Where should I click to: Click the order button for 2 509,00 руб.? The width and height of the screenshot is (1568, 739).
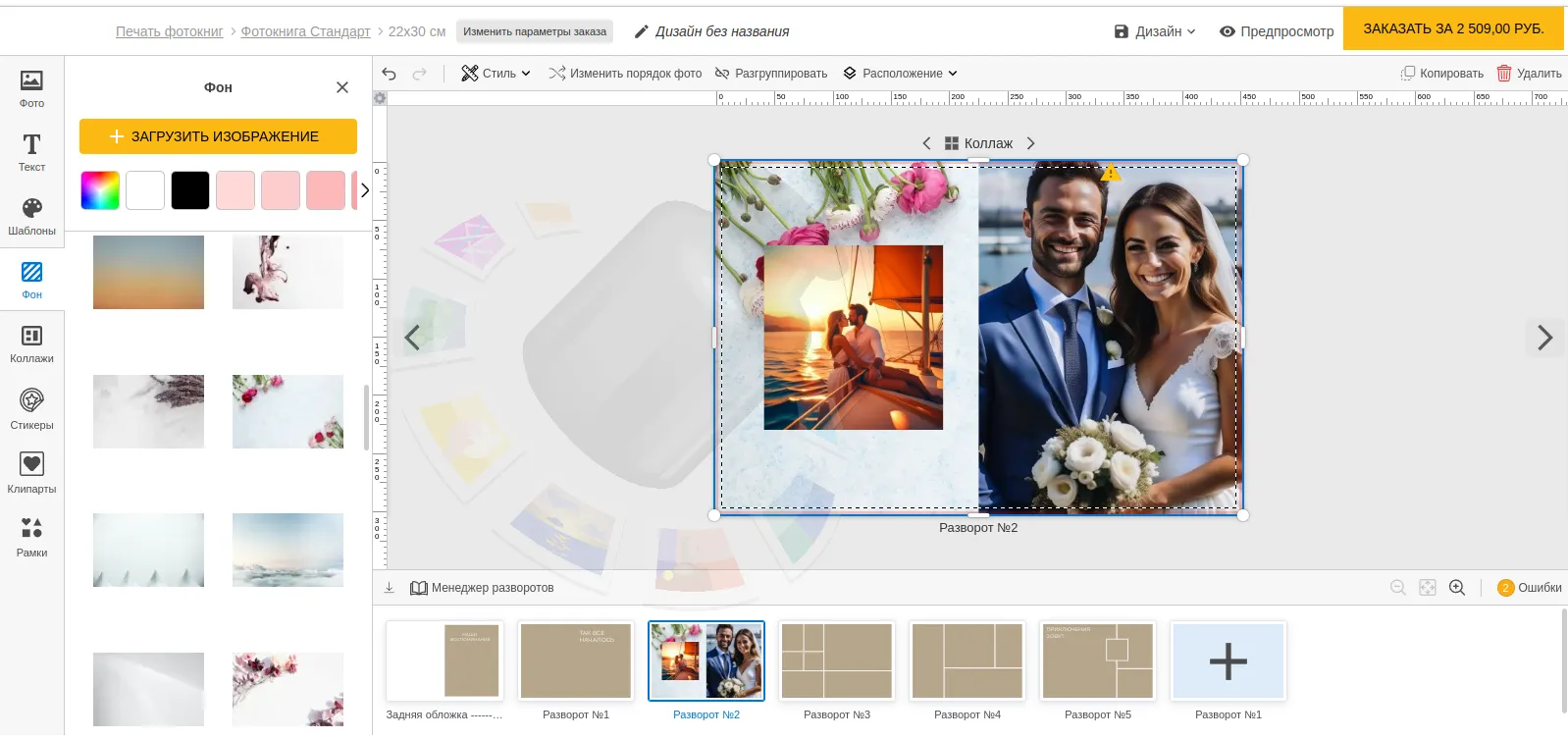pyautogui.click(x=1452, y=28)
